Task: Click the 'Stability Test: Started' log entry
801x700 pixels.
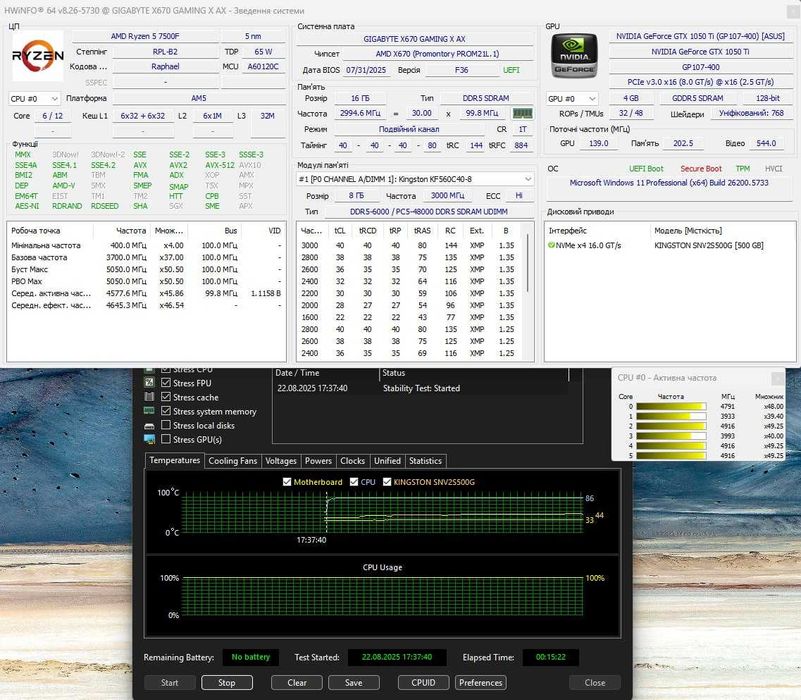Action: tap(421, 388)
